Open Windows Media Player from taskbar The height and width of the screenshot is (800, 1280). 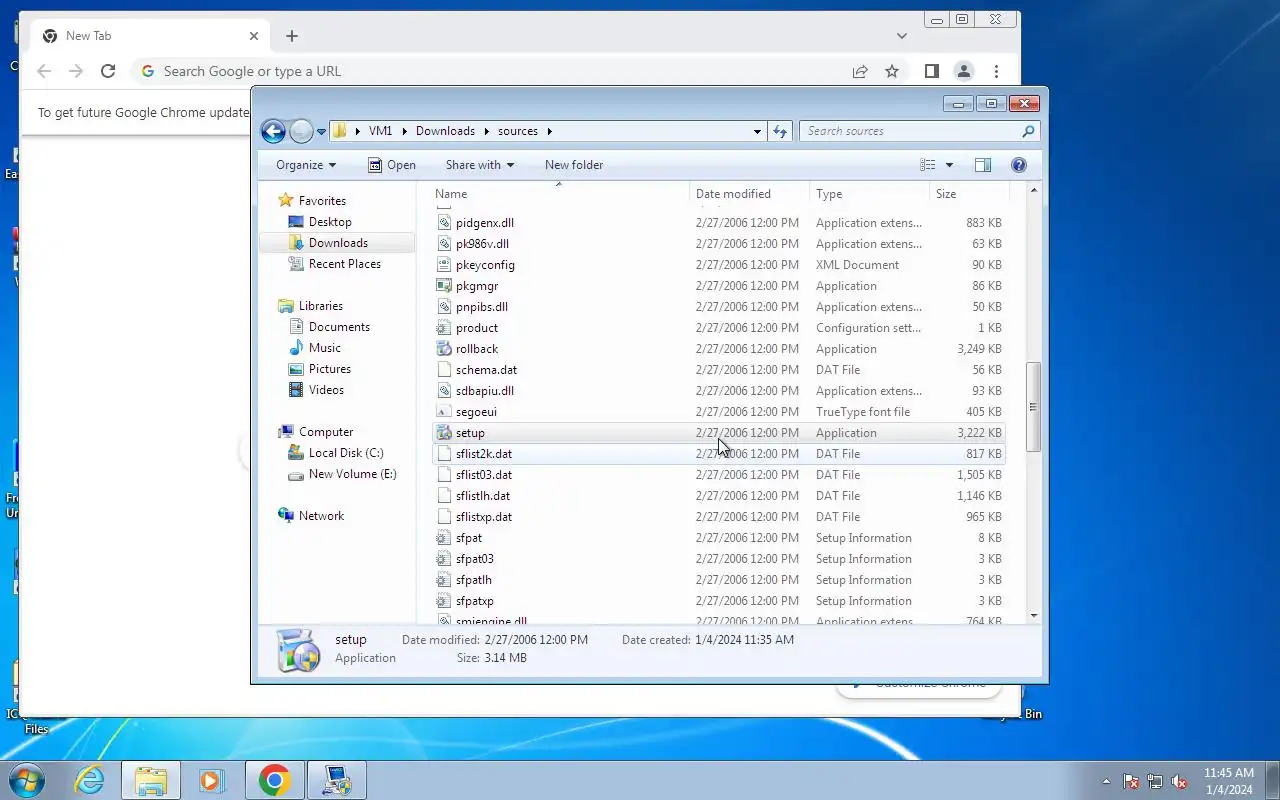[212, 780]
